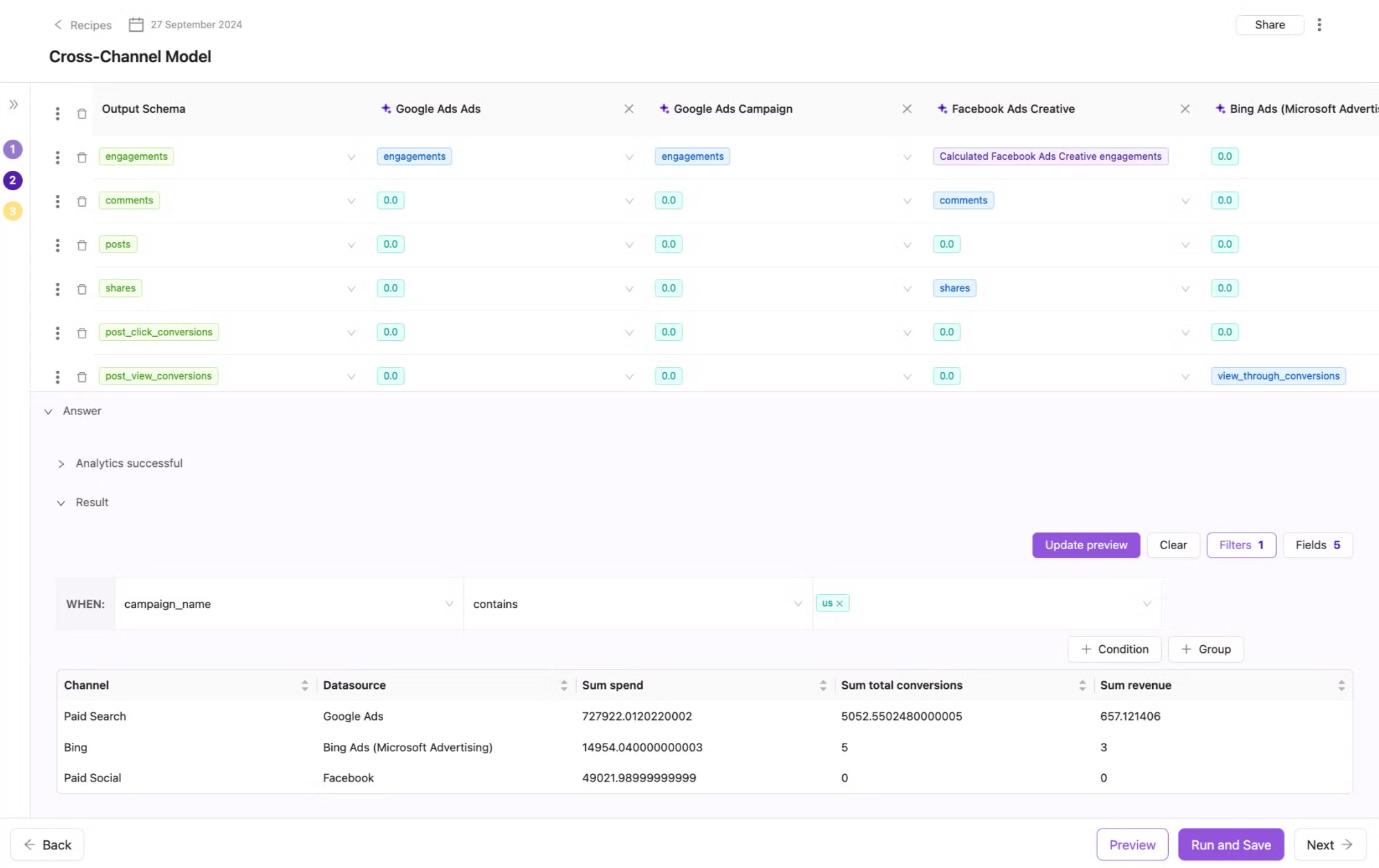The image size is (1379, 868).
Task: Click the calendar icon next to the date
Action: (x=136, y=25)
